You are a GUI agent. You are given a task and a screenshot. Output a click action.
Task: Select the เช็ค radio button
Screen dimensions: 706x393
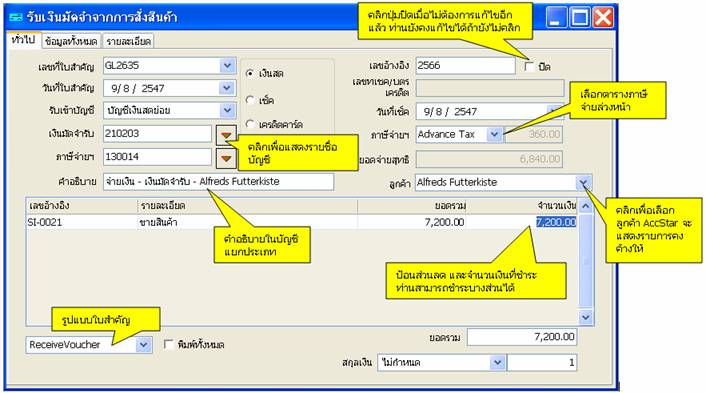pyautogui.click(x=250, y=100)
